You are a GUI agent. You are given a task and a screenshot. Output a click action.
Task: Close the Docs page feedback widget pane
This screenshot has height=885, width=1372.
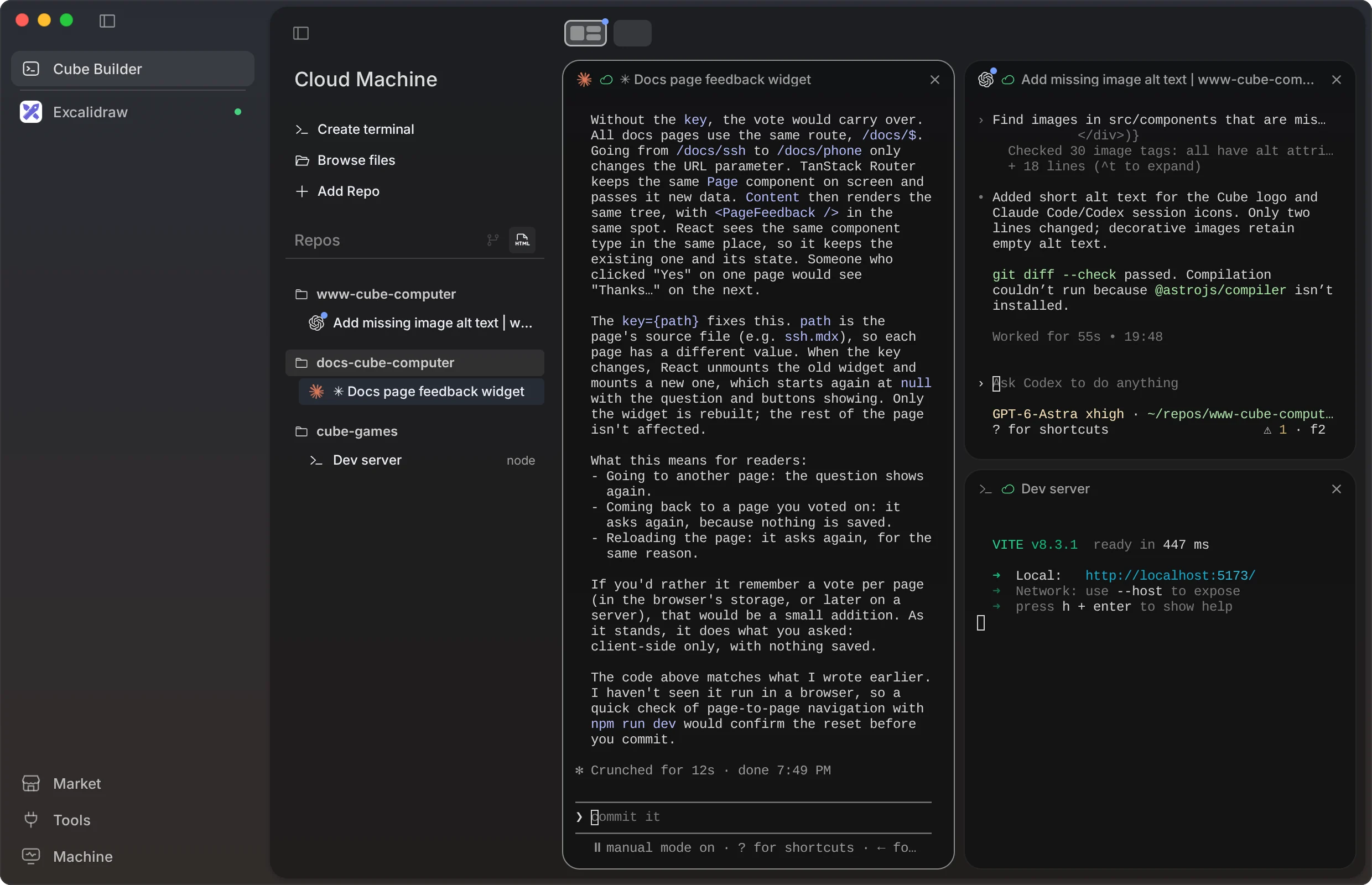[934, 80]
